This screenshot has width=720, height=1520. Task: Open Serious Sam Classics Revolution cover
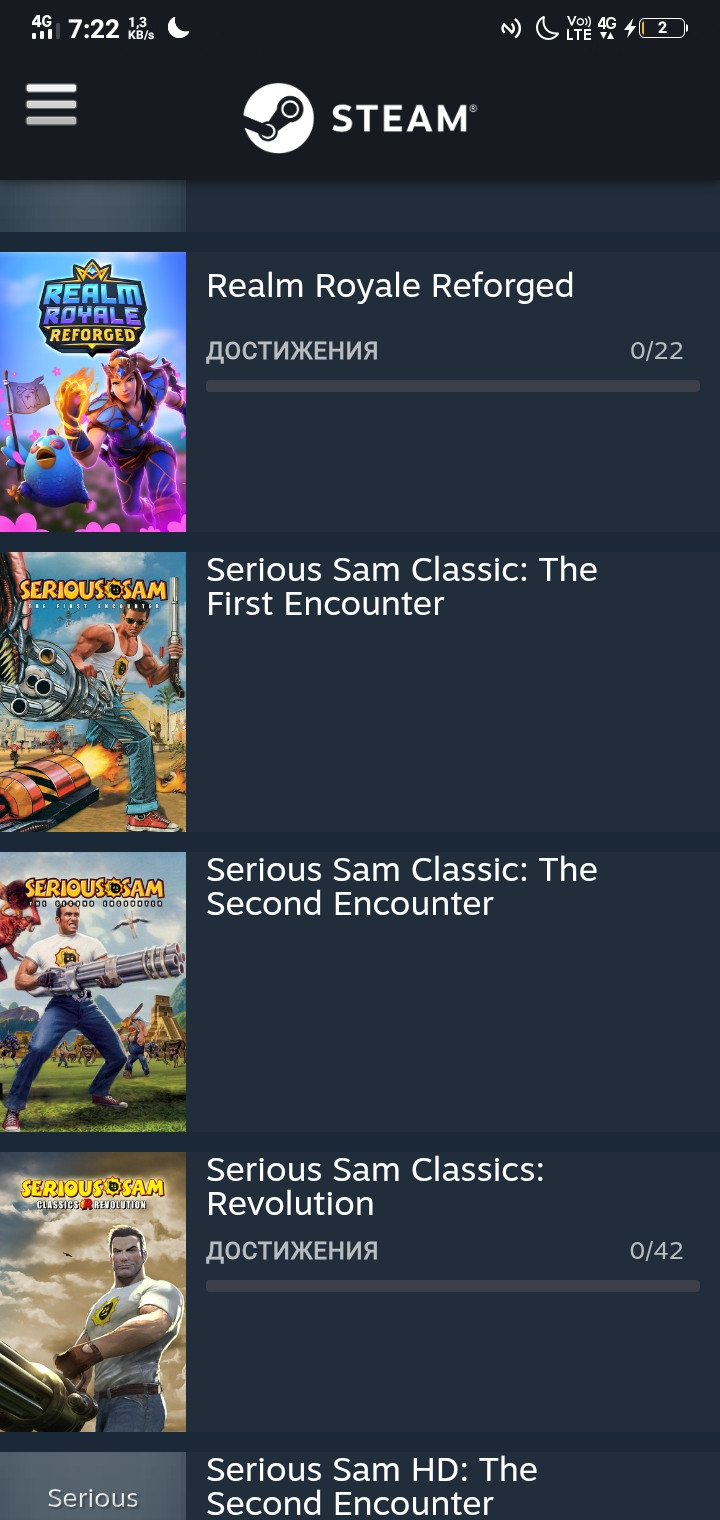(x=93, y=1292)
